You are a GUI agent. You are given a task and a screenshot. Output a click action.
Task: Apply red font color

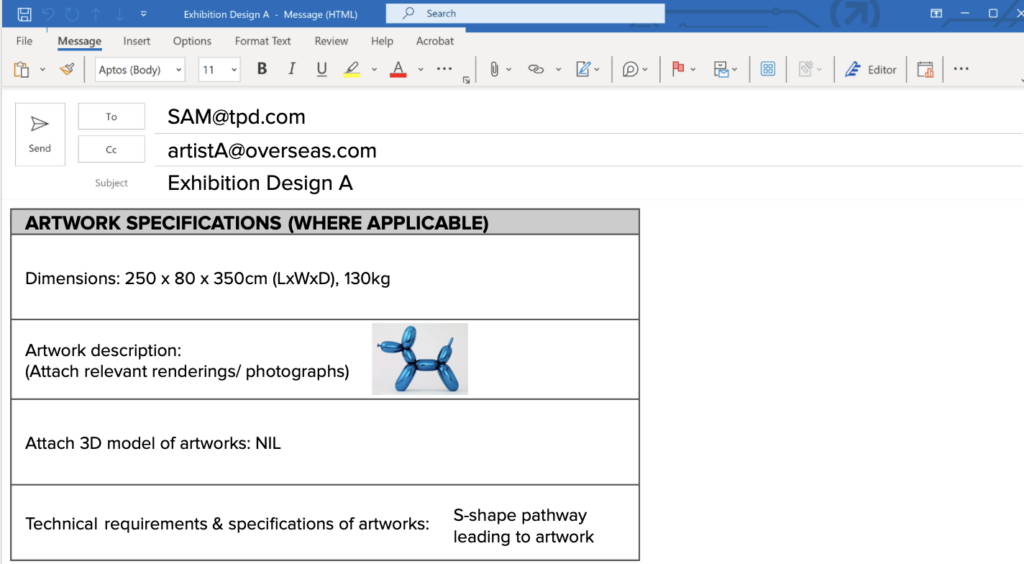[398, 69]
